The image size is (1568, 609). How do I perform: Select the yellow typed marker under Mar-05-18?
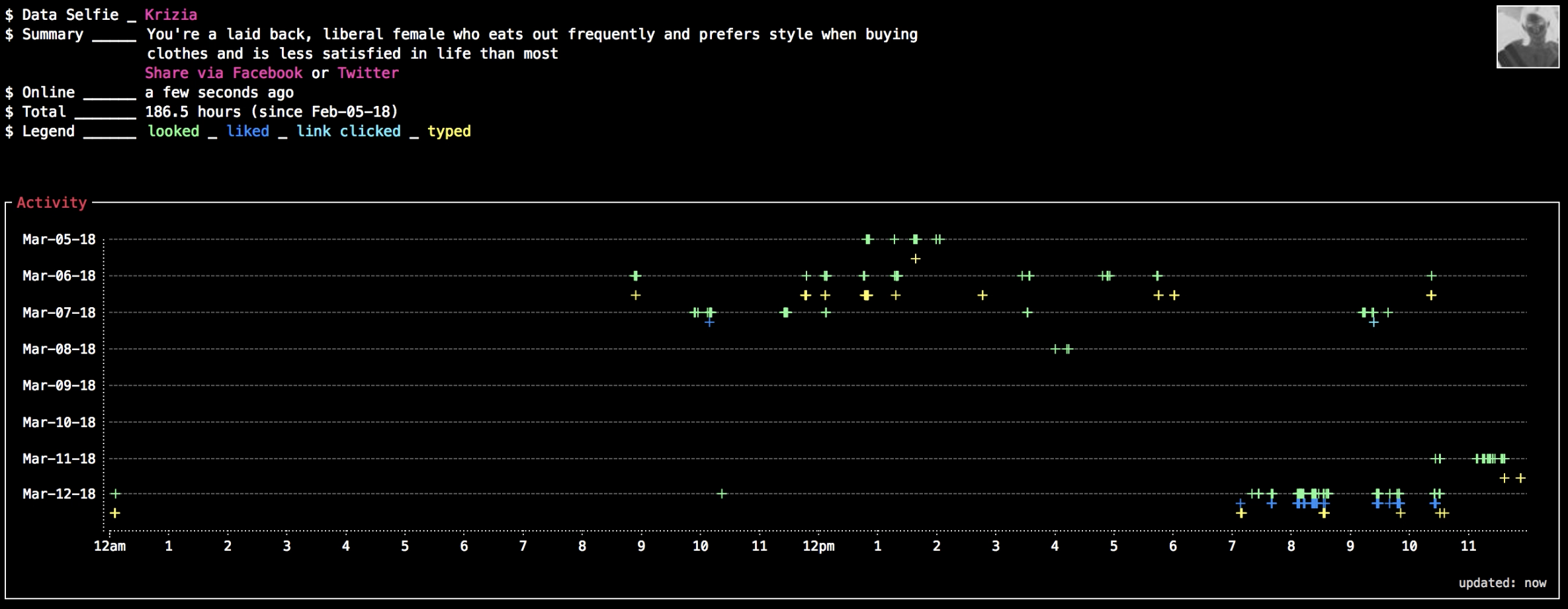(915, 259)
